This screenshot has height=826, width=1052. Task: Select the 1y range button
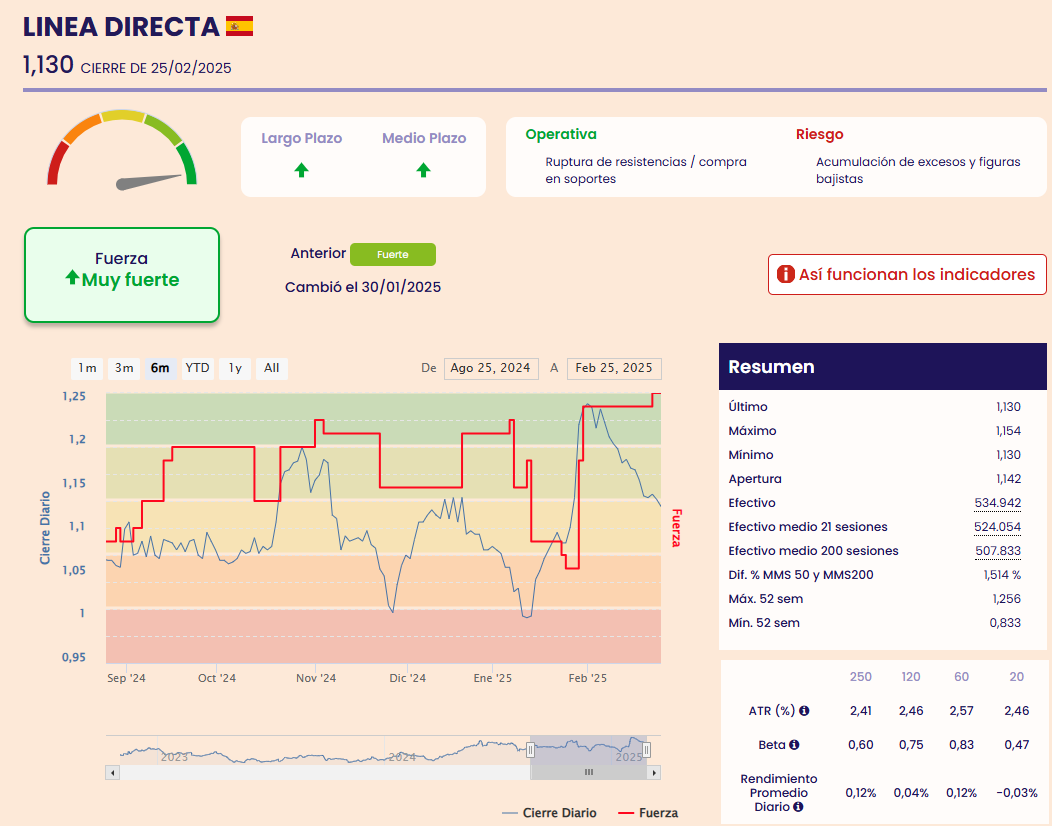pos(235,368)
